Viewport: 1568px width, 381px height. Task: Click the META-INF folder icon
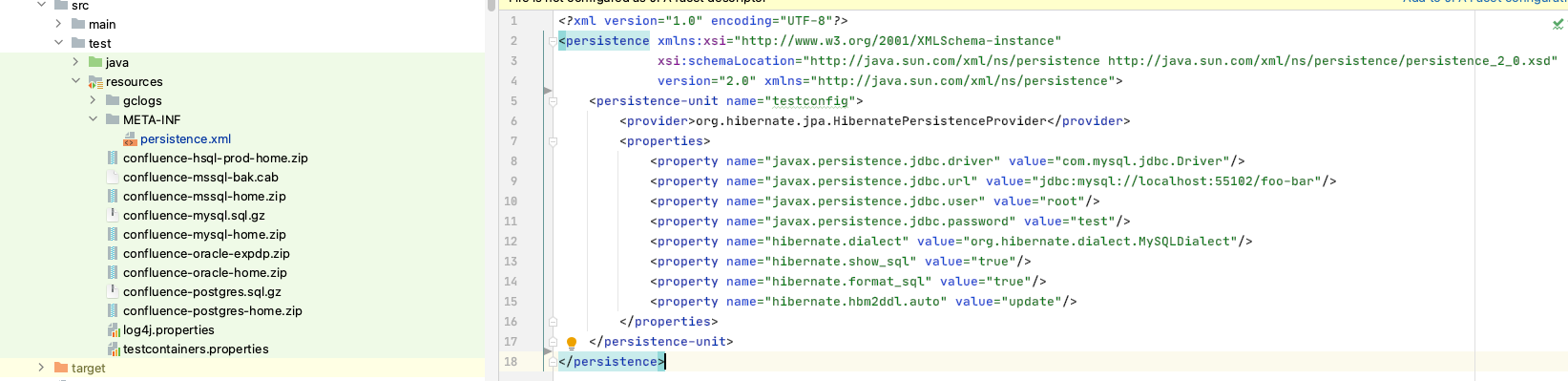[113, 119]
